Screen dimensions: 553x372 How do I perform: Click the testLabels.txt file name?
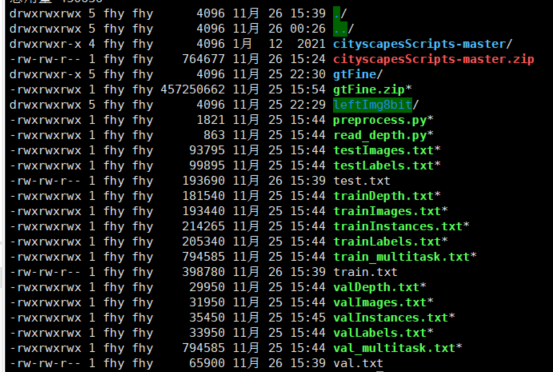pos(383,165)
